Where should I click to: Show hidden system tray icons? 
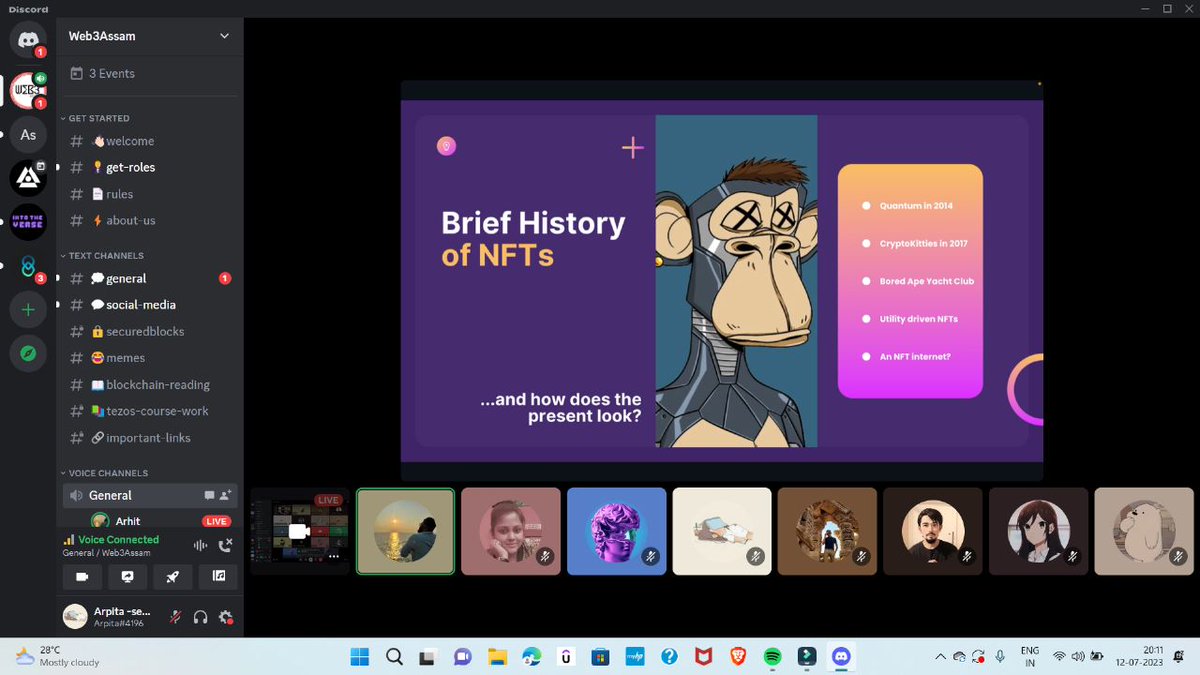940,656
